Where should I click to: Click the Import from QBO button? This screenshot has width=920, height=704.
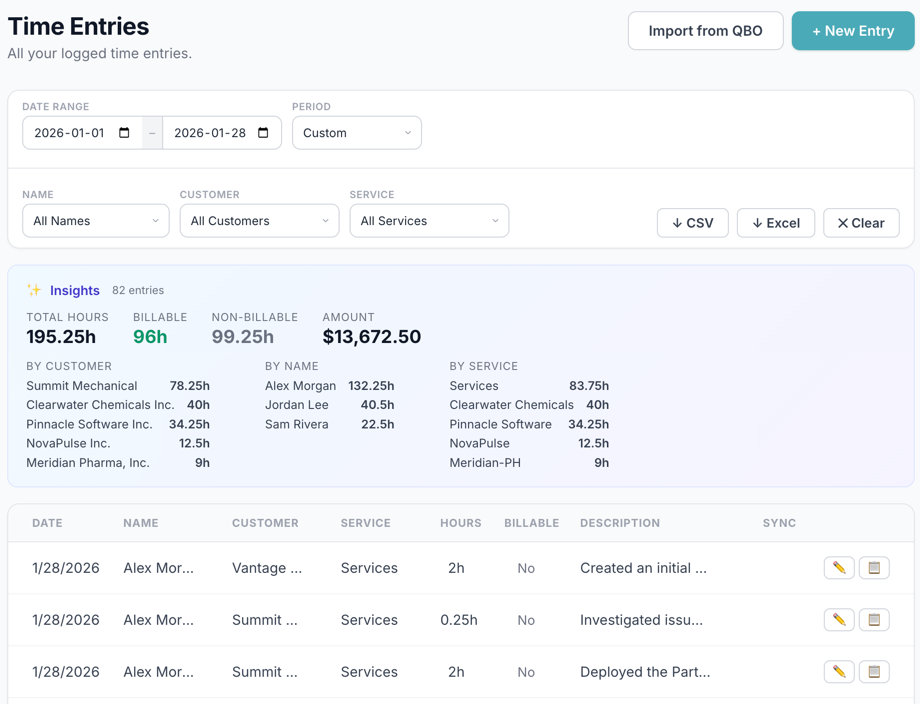(705, 31)
